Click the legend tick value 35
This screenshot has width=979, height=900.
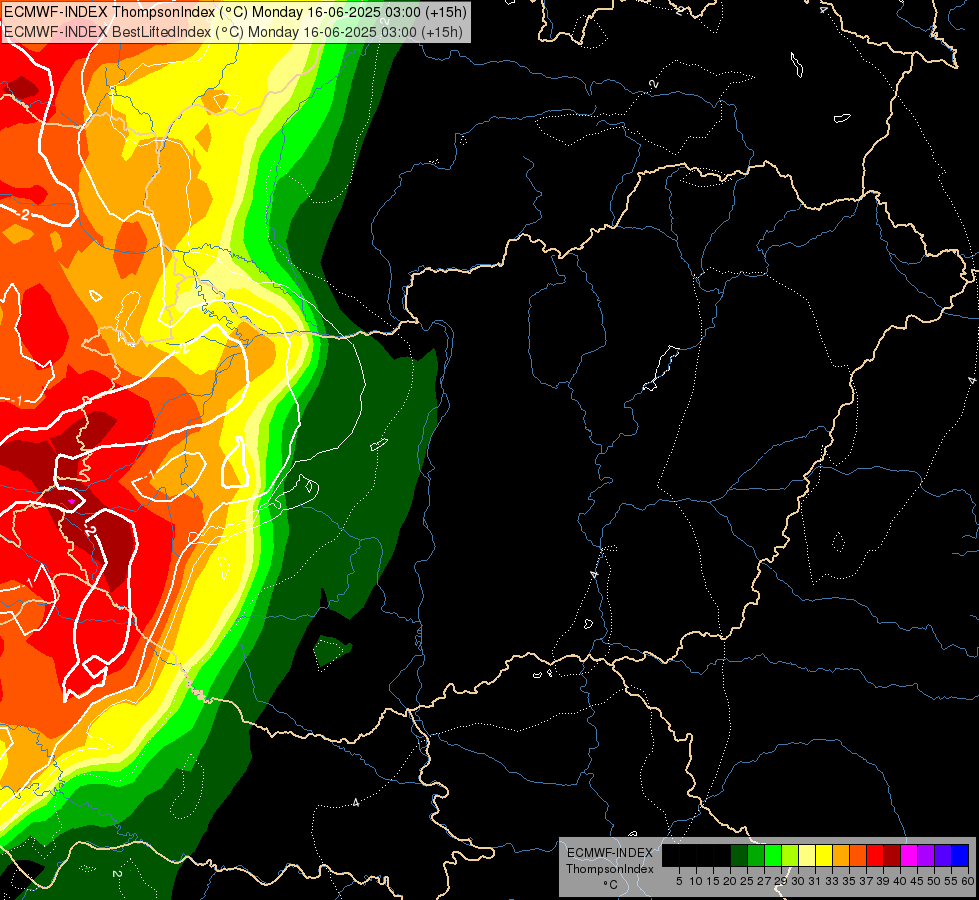click(849, 881)
